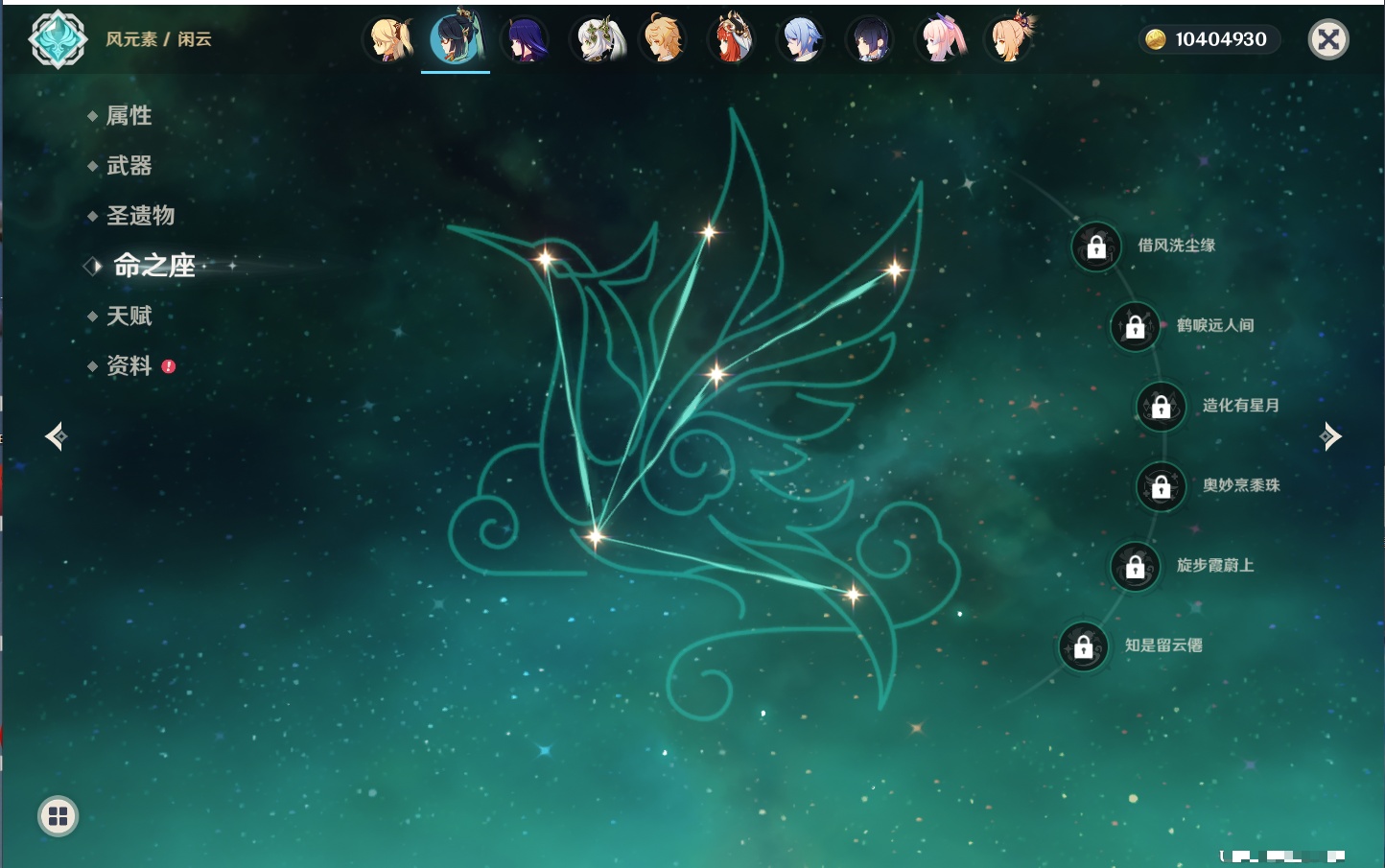This screenshot has height=868, width=1385.
Task: Select Yoimiya's portrait with the hair ornament
Action: click(1008, 40)
